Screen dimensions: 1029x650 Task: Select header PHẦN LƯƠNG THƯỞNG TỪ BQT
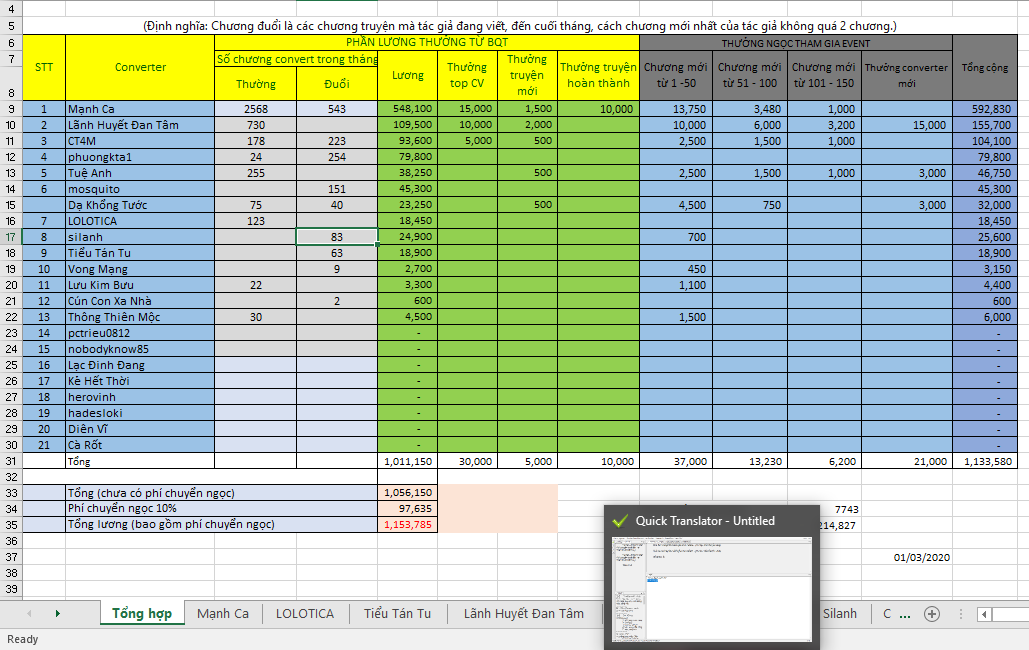tap(427, 43)
